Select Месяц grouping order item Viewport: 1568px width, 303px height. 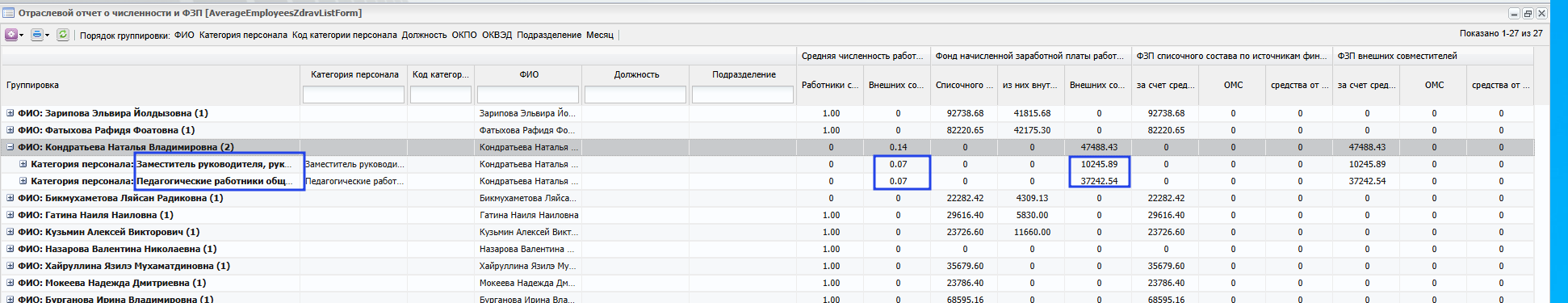[x=600, y=35]
